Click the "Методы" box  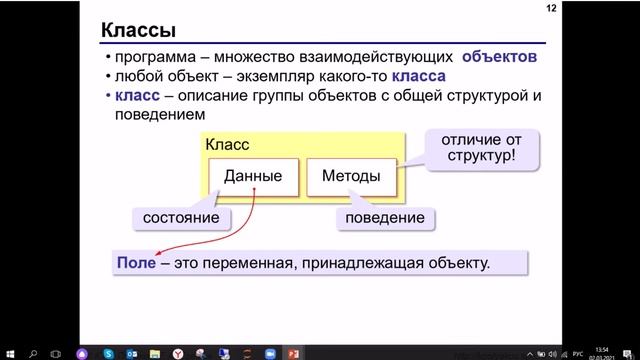(351, 177)
